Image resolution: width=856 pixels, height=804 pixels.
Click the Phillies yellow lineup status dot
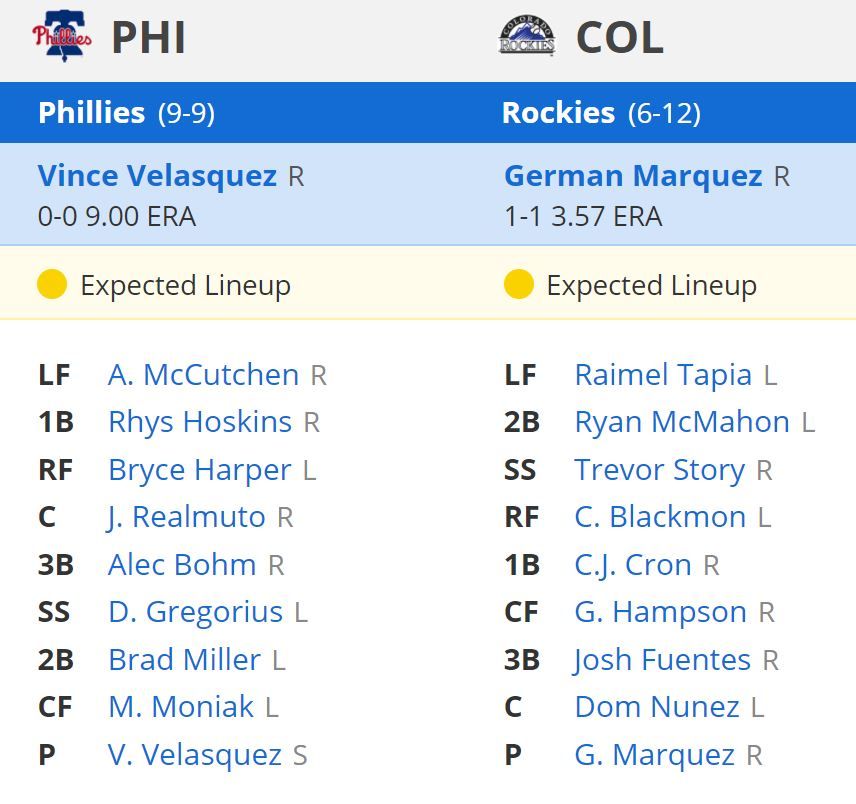click(x=52, y=285)
